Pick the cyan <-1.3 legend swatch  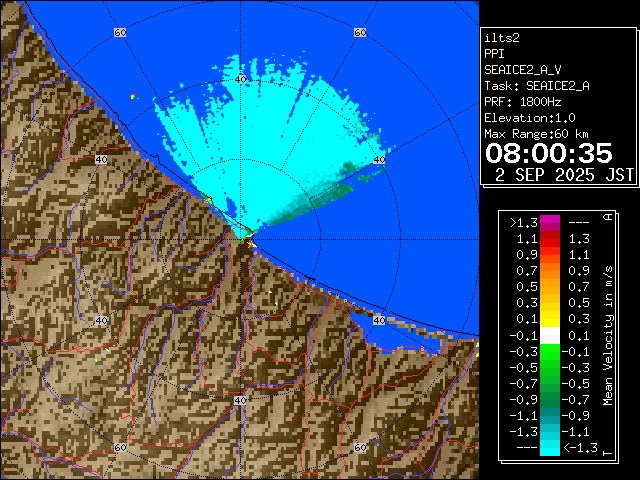pos(549,447)
